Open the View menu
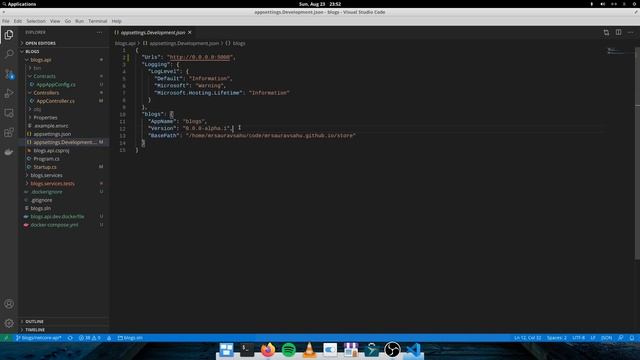The width and height of the screenshot is (640, 360). 55,21
